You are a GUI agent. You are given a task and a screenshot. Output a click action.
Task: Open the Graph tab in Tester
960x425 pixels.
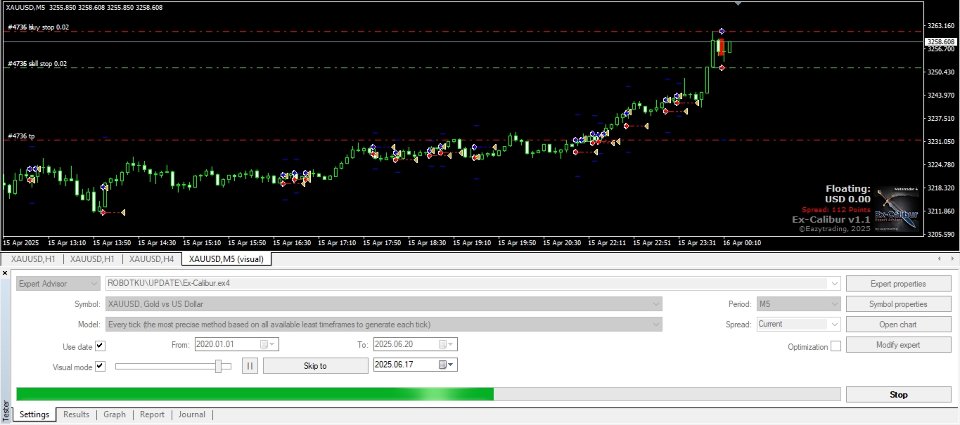pos(114,415)
